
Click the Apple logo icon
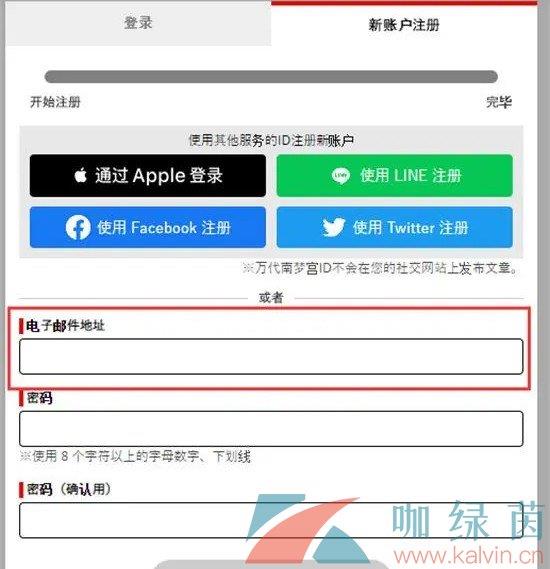click(81, 175)
